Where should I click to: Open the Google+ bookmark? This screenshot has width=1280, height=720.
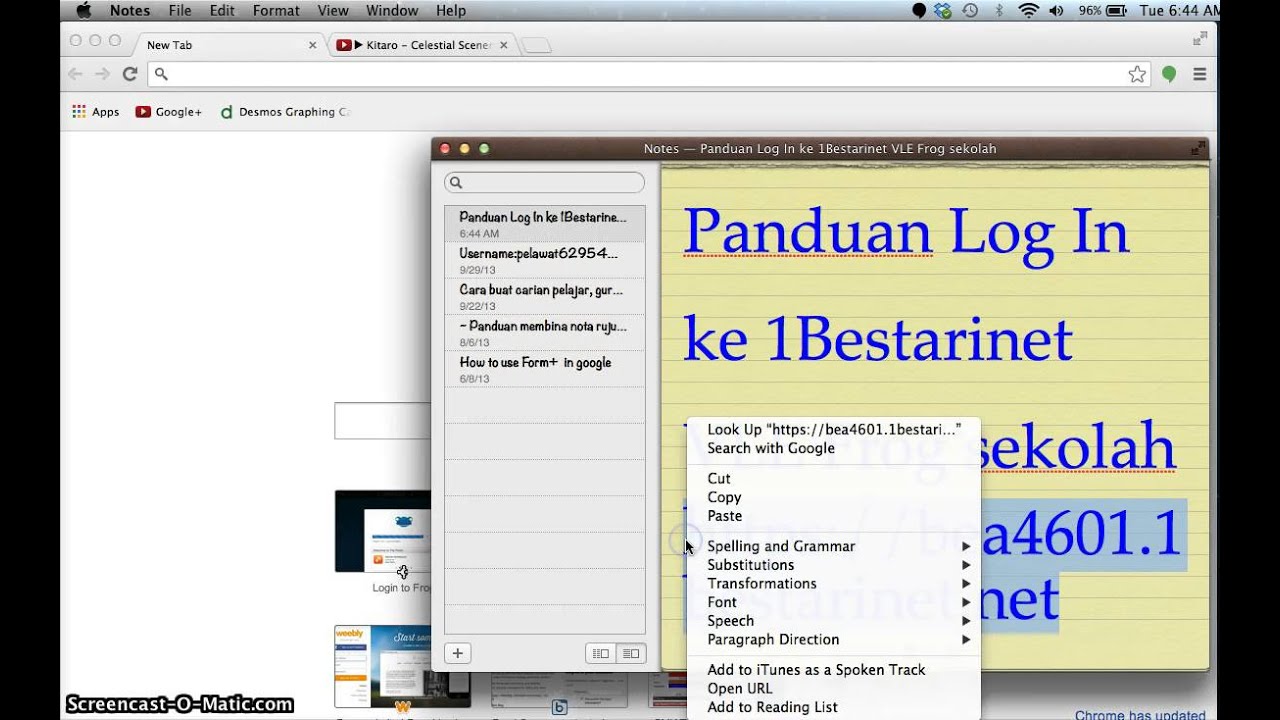[x=169, y=112]
